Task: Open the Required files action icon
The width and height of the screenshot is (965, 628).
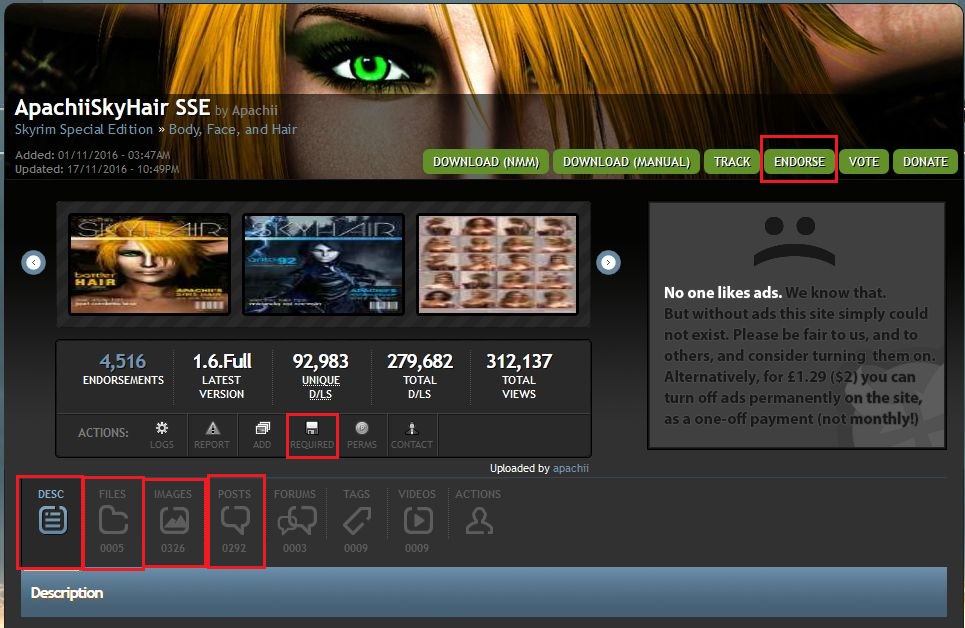Action: (x=312, y=428)
